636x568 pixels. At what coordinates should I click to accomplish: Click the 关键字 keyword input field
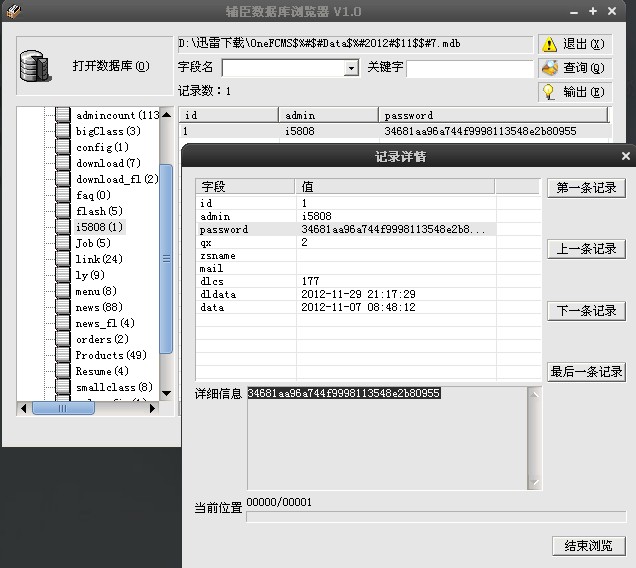[470, 69]
